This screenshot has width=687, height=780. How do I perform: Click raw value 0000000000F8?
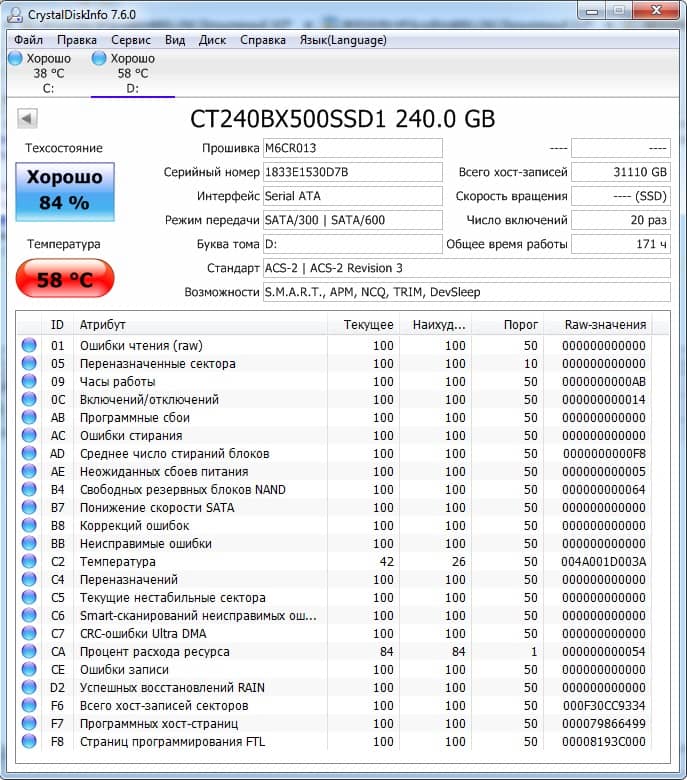tap(604, 454)
